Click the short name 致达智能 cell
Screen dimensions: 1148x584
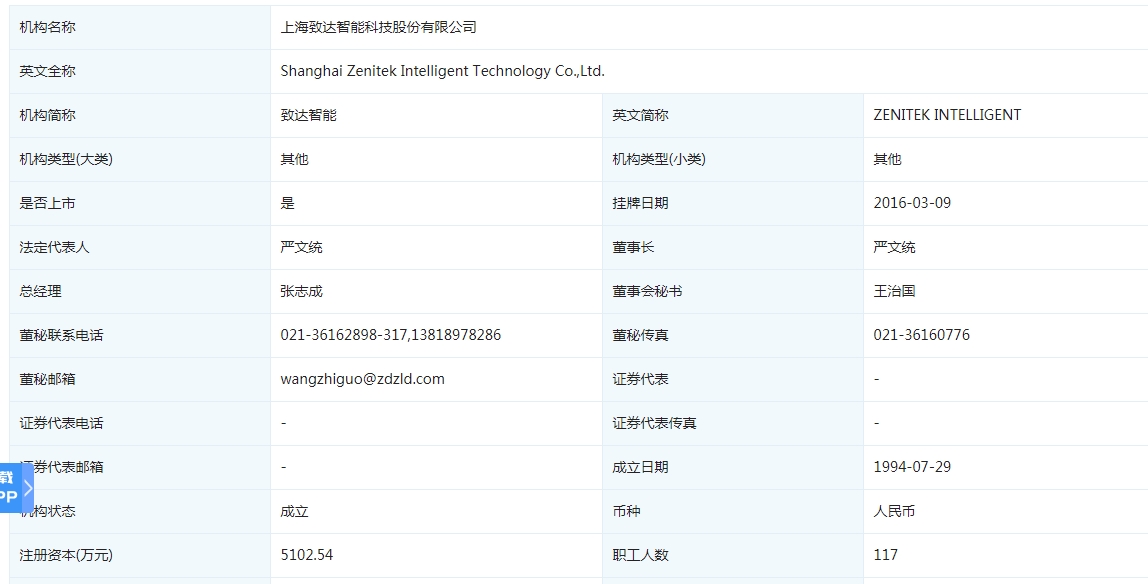point(308,115)
